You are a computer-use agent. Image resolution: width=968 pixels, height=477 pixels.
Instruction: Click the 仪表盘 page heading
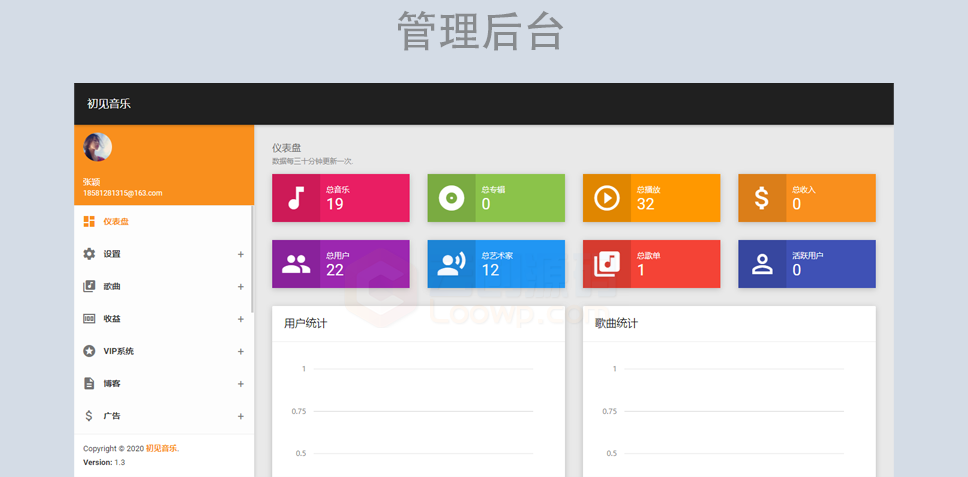(x=286, y=148)
